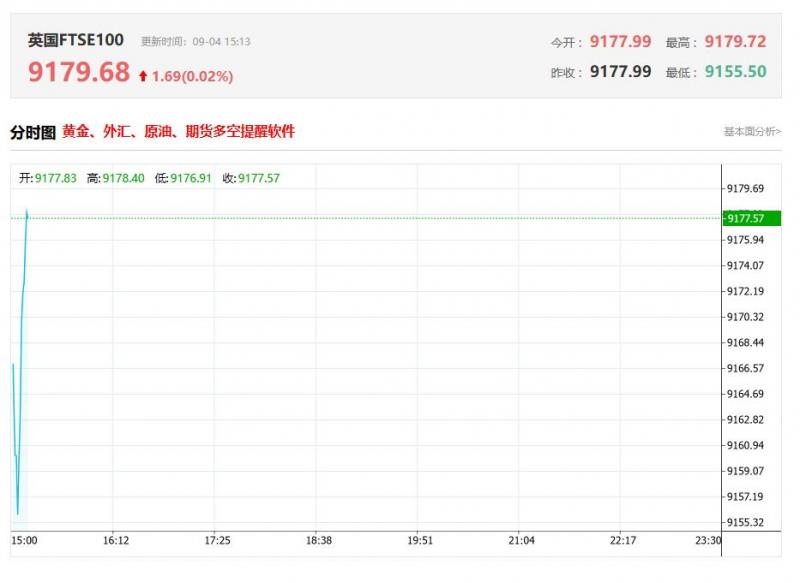
Task: Click the update time 09-04 15:13
Action: click(x=221, y=41)
